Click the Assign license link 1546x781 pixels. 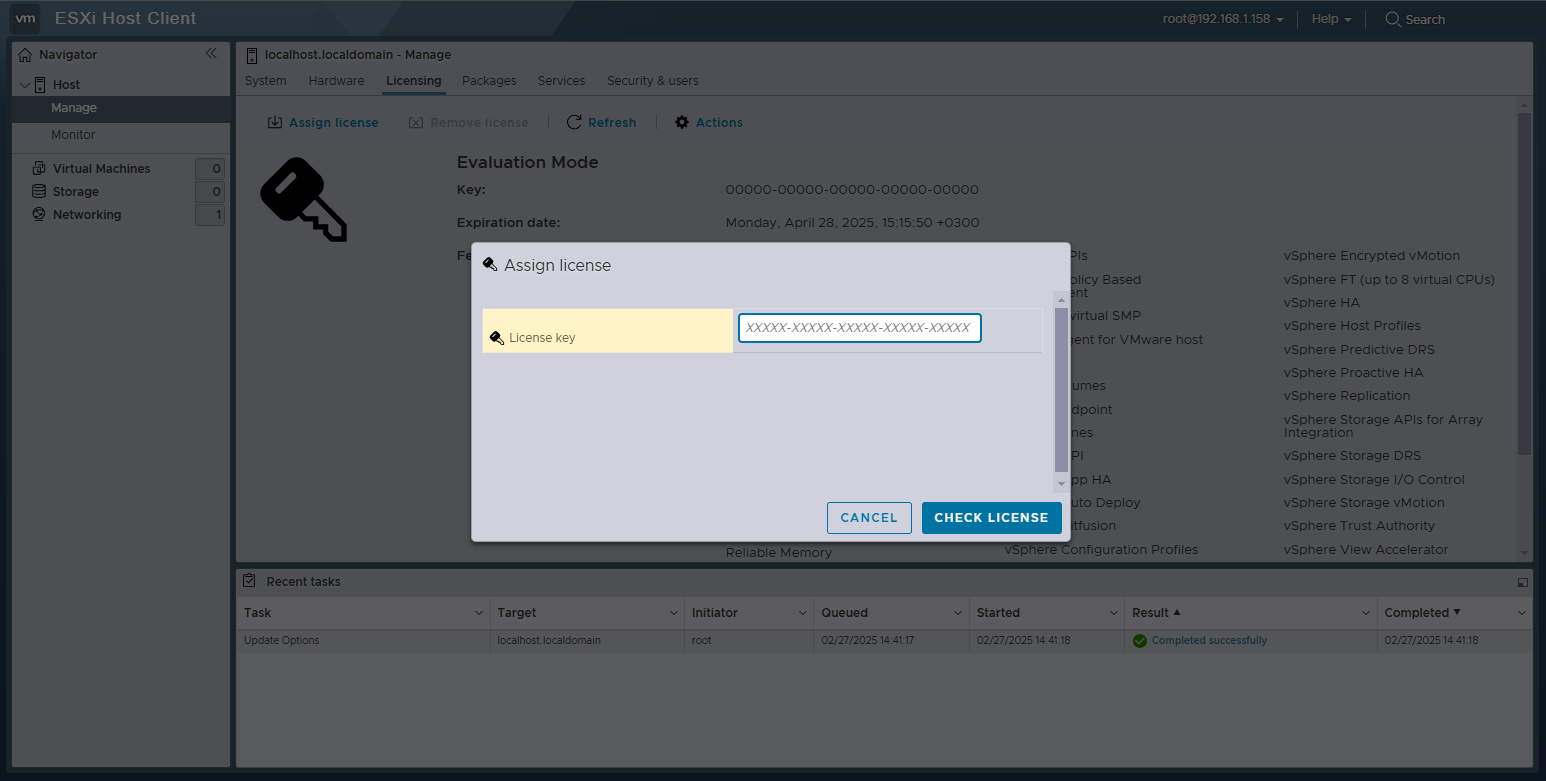tap(334, 123)
